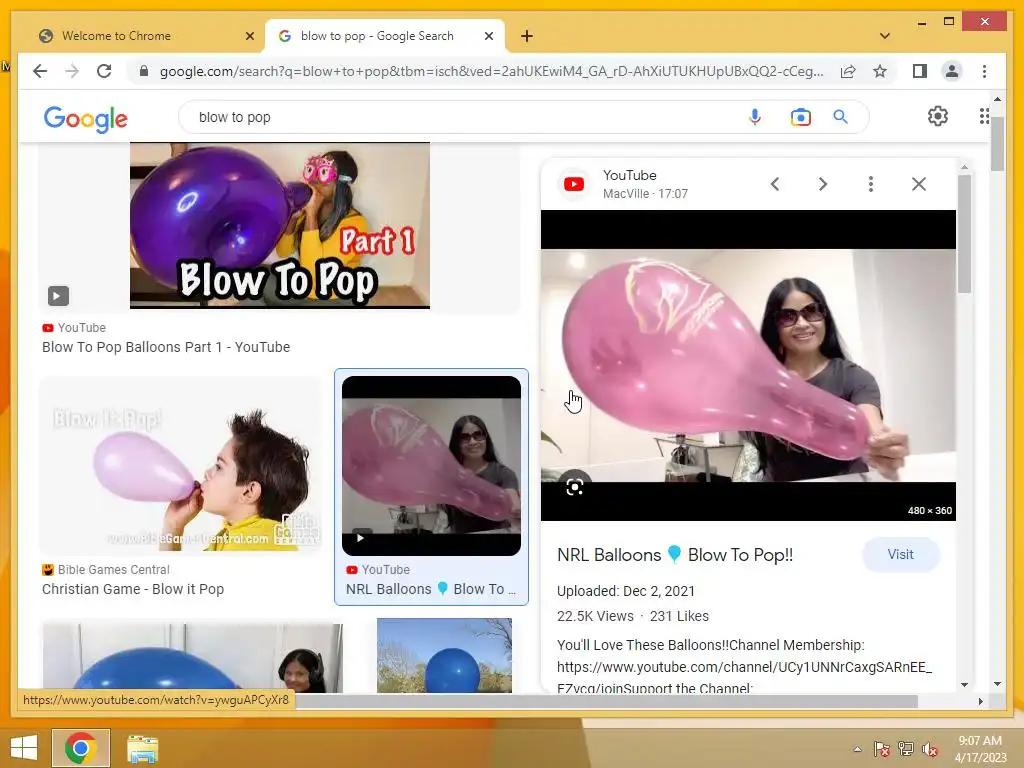Open Chrome's three-dot menu
The height and width of the screenshot is (768, 1024).
coord(984,71)
